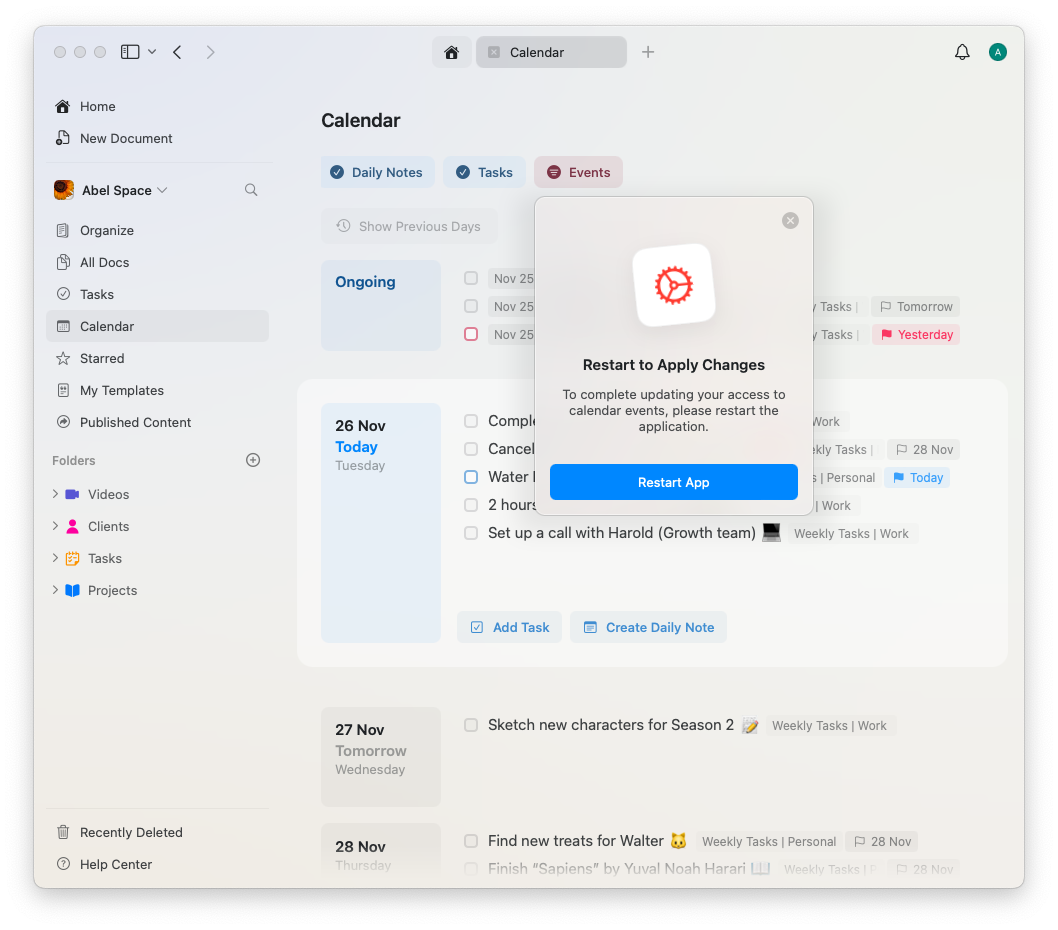Open Starred documents
This screenshot has height=930, width=1058.
(x=102, y=358)
